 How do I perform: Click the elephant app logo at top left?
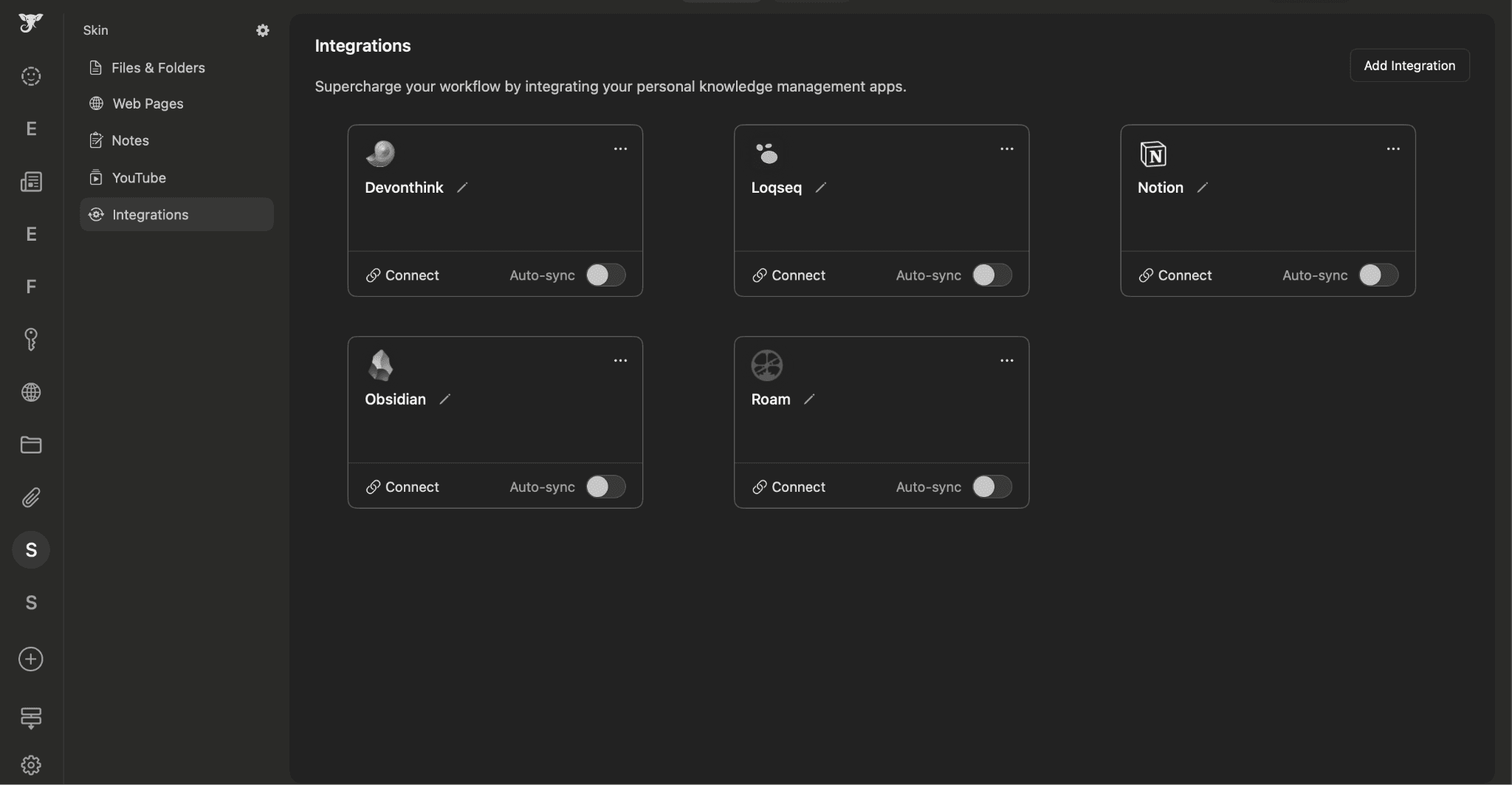pos(30,23)
